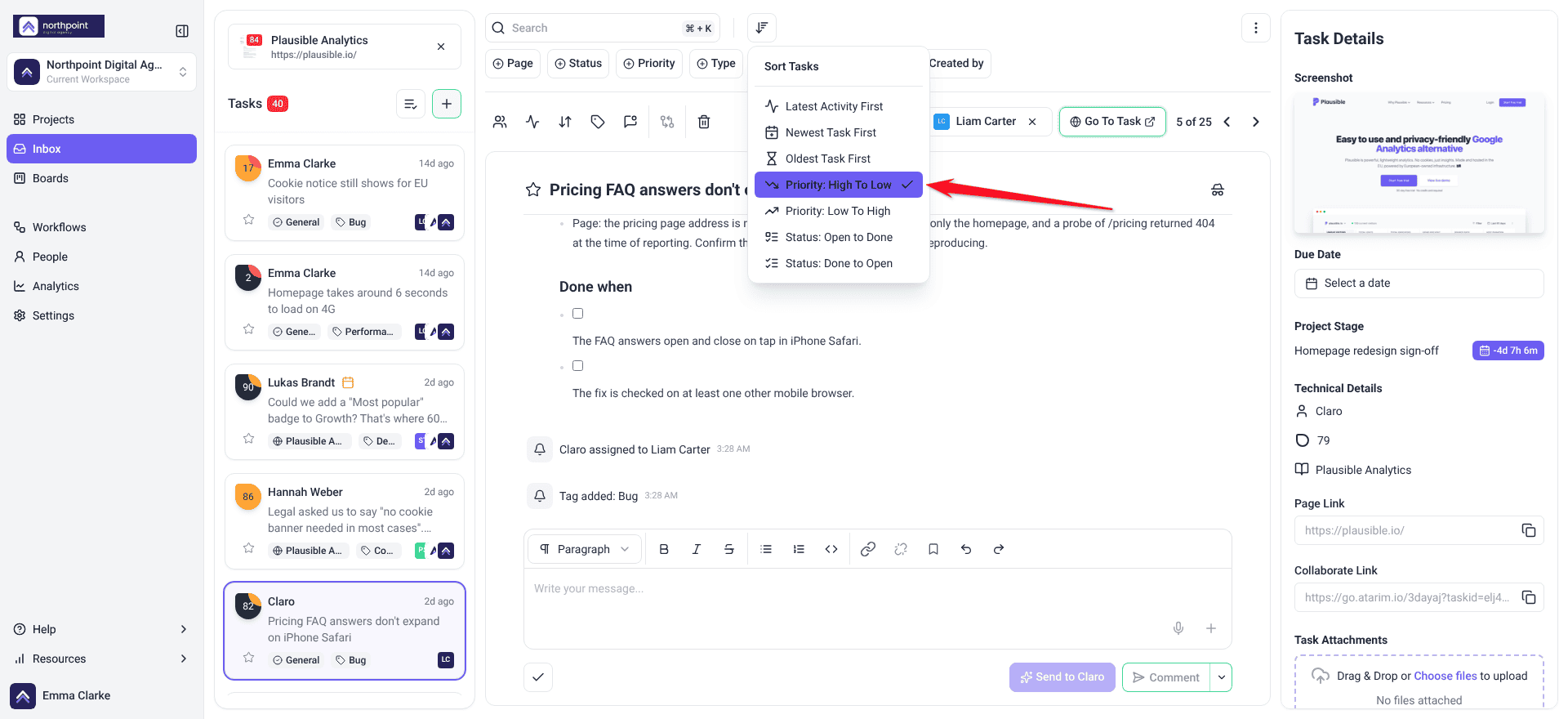Redo edit in editor

click(x=999, y=549)
